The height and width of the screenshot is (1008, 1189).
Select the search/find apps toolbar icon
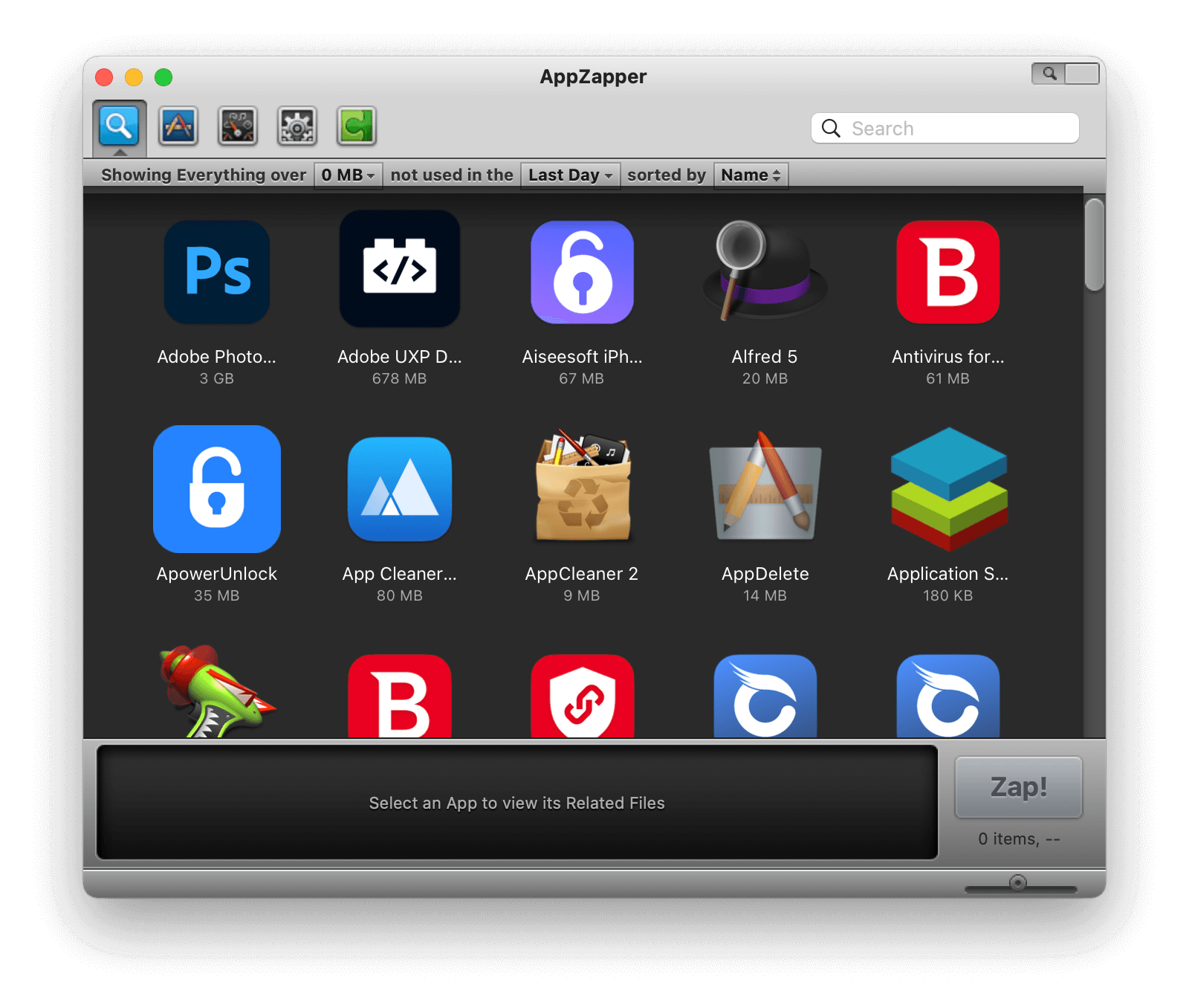[x=119, y=126]
